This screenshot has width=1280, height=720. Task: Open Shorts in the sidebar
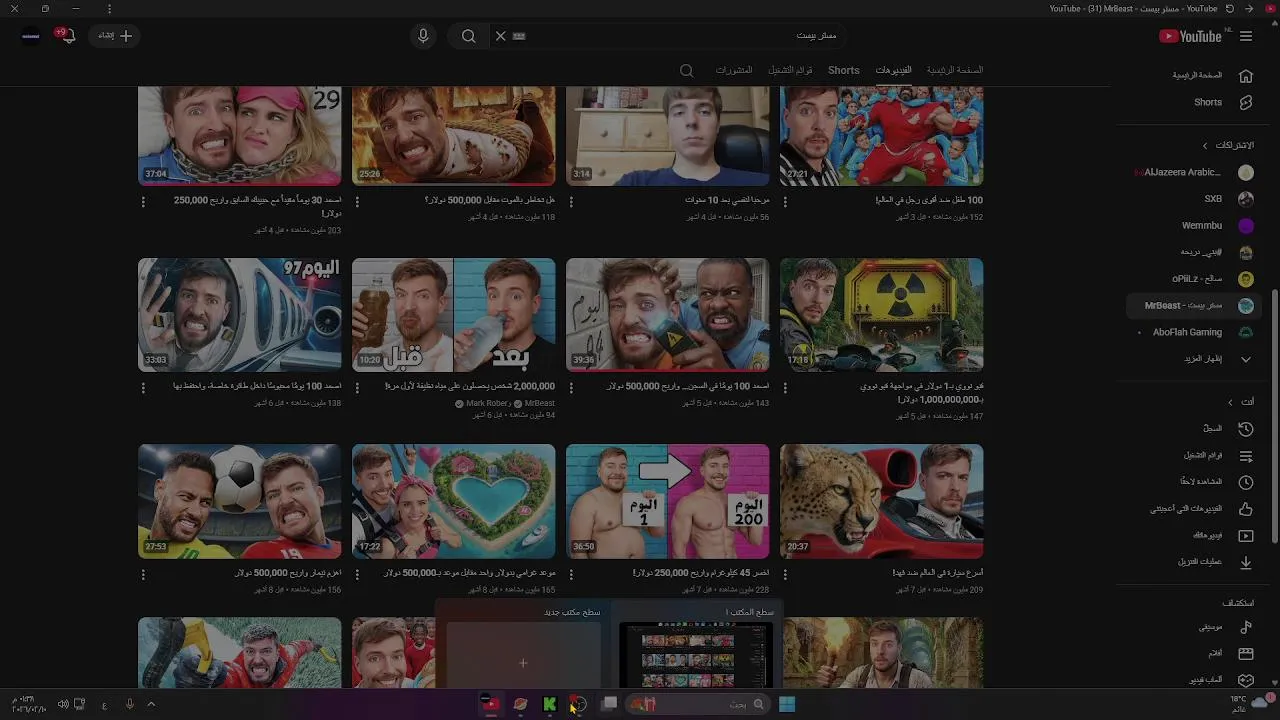tap(1196, 102)
